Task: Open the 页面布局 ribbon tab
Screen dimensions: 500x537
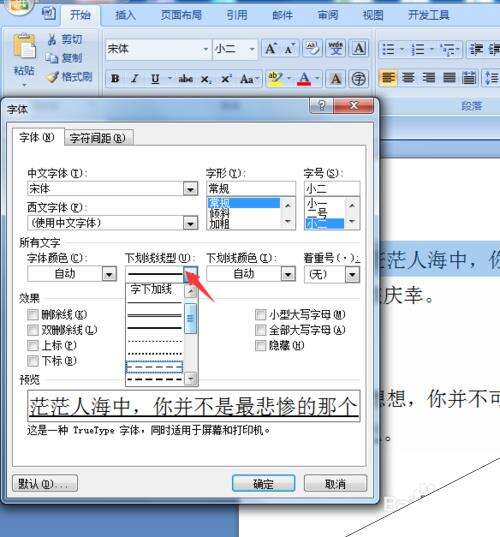Action: 181,15
